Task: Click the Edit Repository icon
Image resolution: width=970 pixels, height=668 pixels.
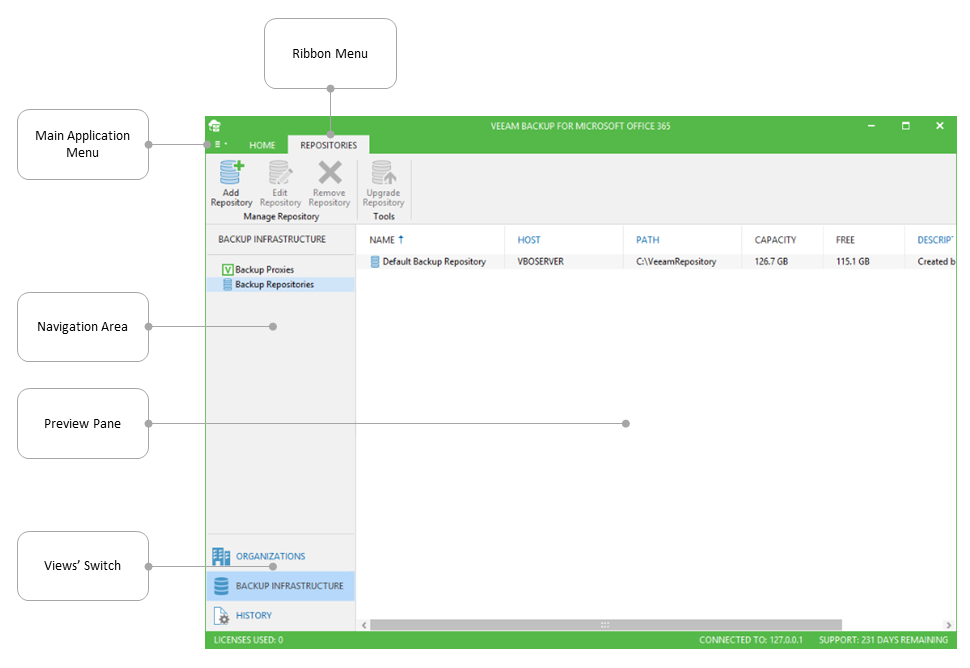Action: coord(280,173)
